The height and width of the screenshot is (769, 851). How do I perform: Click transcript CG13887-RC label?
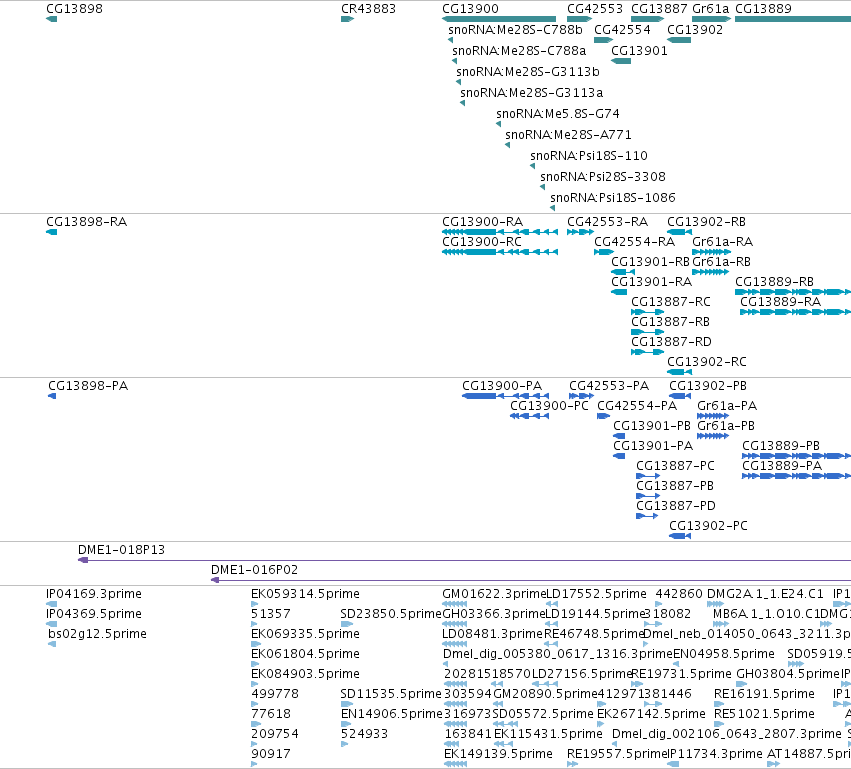pos(671,302)
